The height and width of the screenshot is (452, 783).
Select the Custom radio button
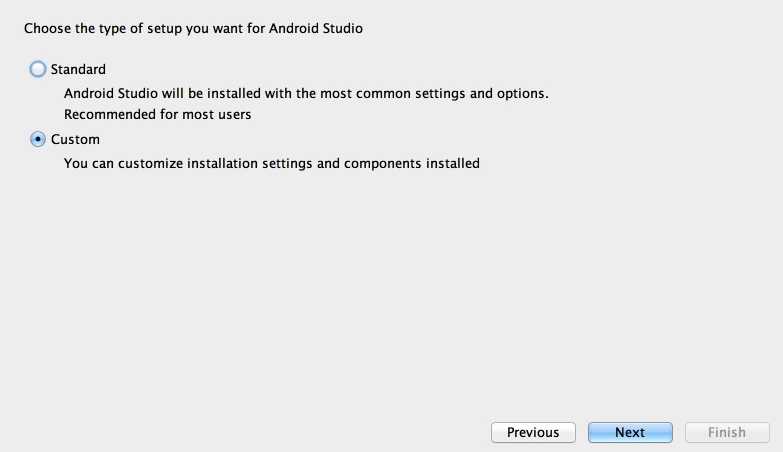(38, 140)
